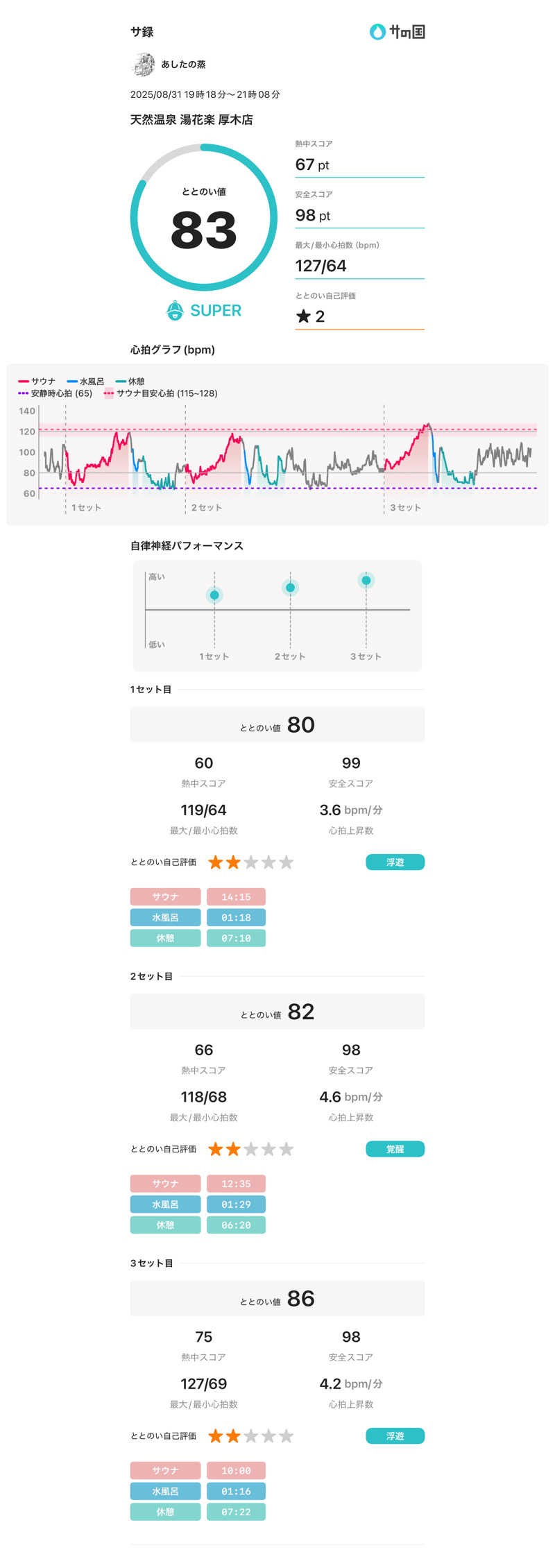Select the star icon in ととのい自己評価 summary
The width and height of the screenshot is (555, 1568).
(x=303, y=316)
